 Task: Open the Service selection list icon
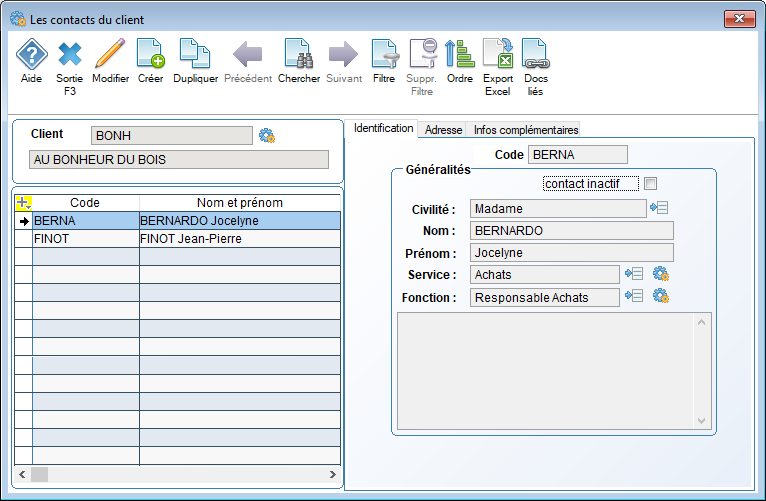634,273
